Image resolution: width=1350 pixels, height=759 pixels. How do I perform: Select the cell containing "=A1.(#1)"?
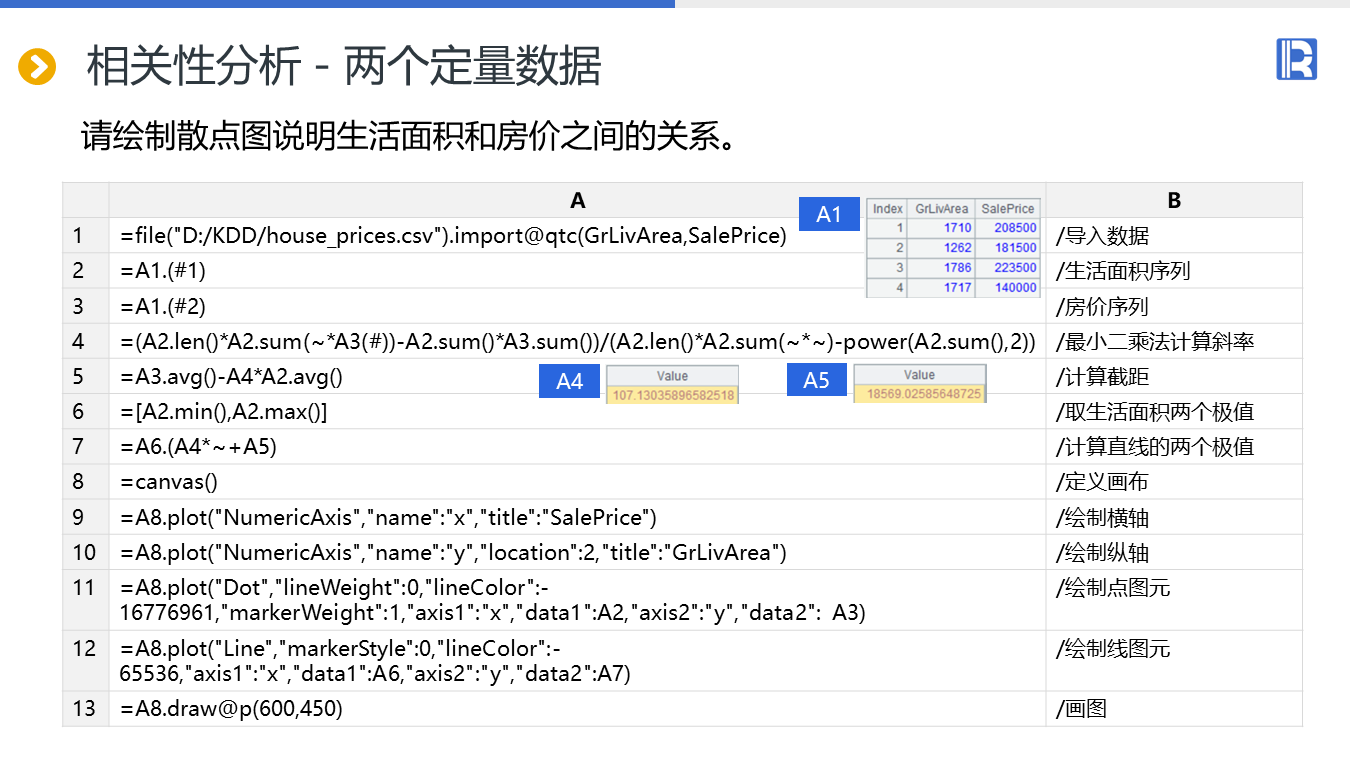(x=578, y=271)
